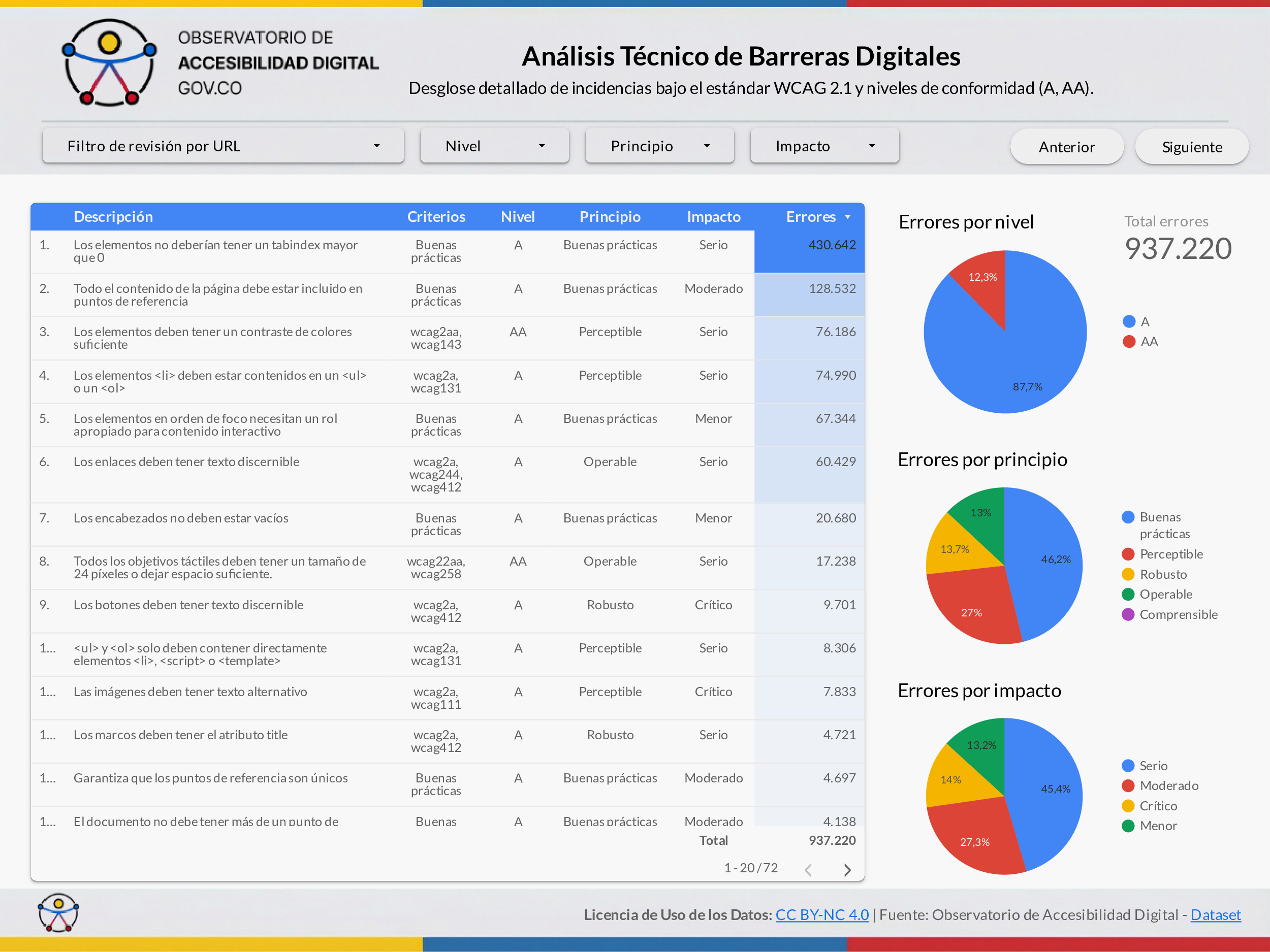Click the Total errores 937.220 scorecard
The height and width of the screenshot is (952, 1270).
coord(1178,239)
